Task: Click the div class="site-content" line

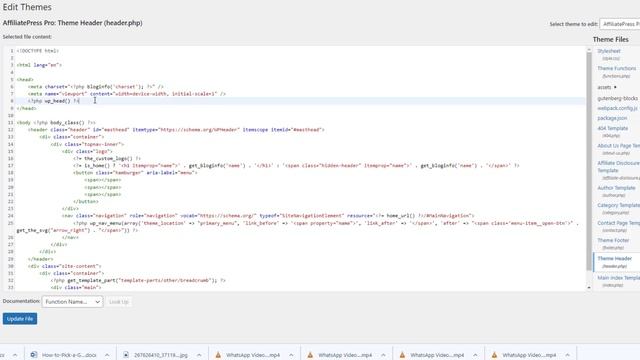Action: (x=64, y=266)
